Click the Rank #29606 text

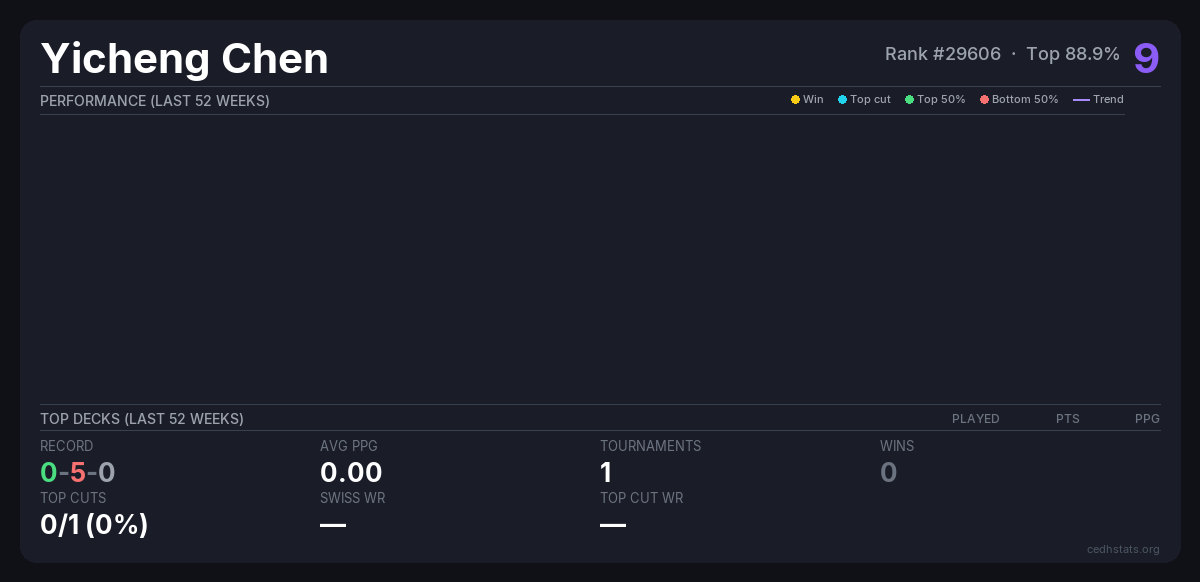[x=942, y=54]
